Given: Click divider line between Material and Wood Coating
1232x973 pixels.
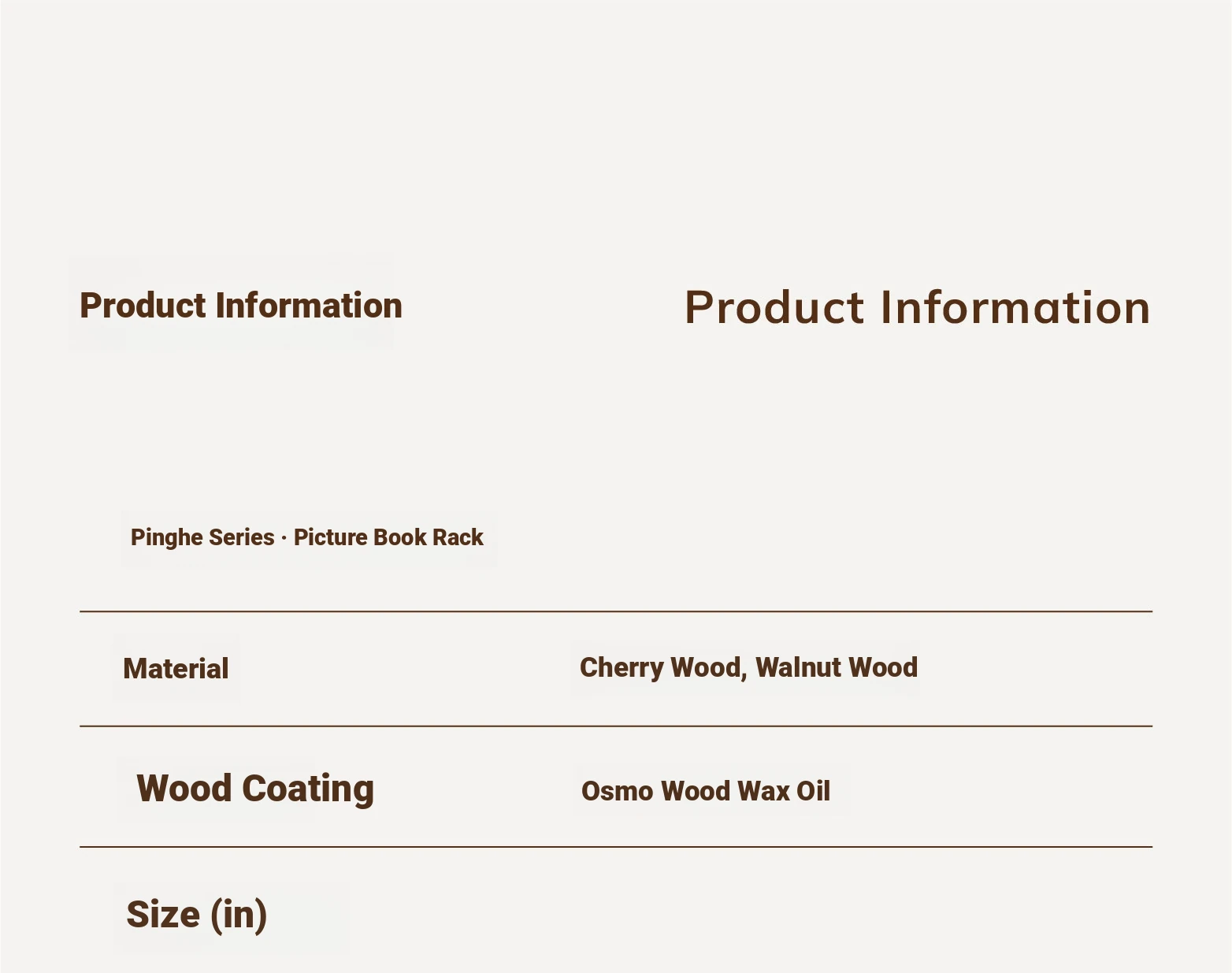Looking at the screenshot, I should click(x=616, y=726).
